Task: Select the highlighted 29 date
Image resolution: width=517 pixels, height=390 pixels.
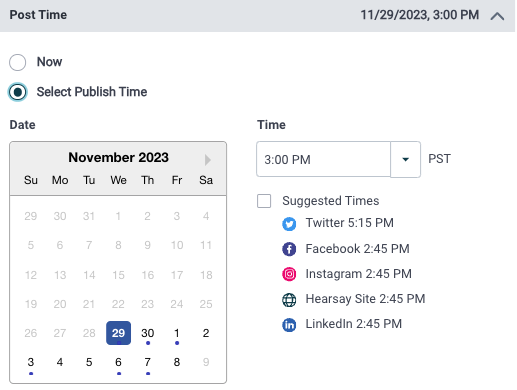Action: 118,333
